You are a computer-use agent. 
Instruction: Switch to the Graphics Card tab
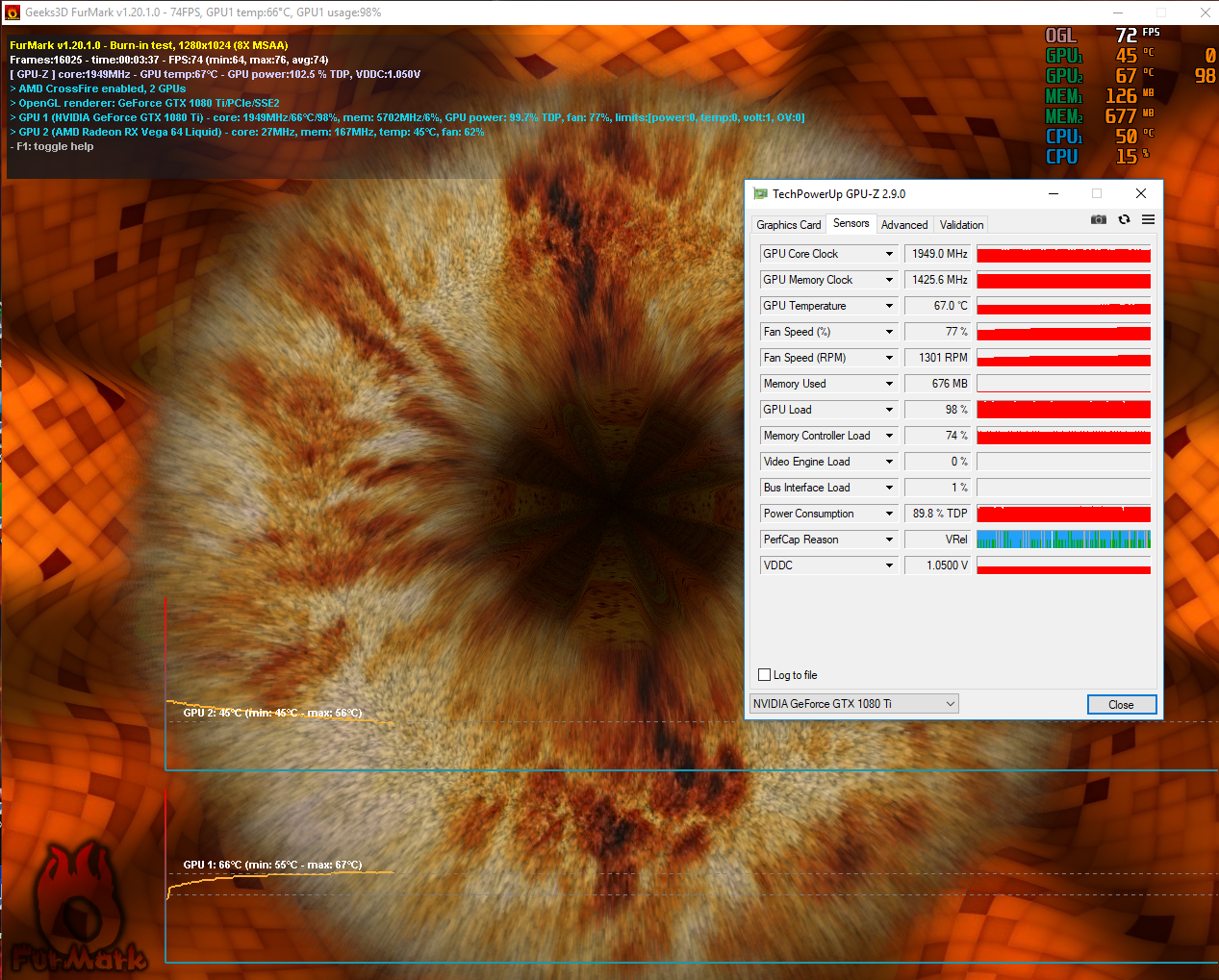click(788, 225)
